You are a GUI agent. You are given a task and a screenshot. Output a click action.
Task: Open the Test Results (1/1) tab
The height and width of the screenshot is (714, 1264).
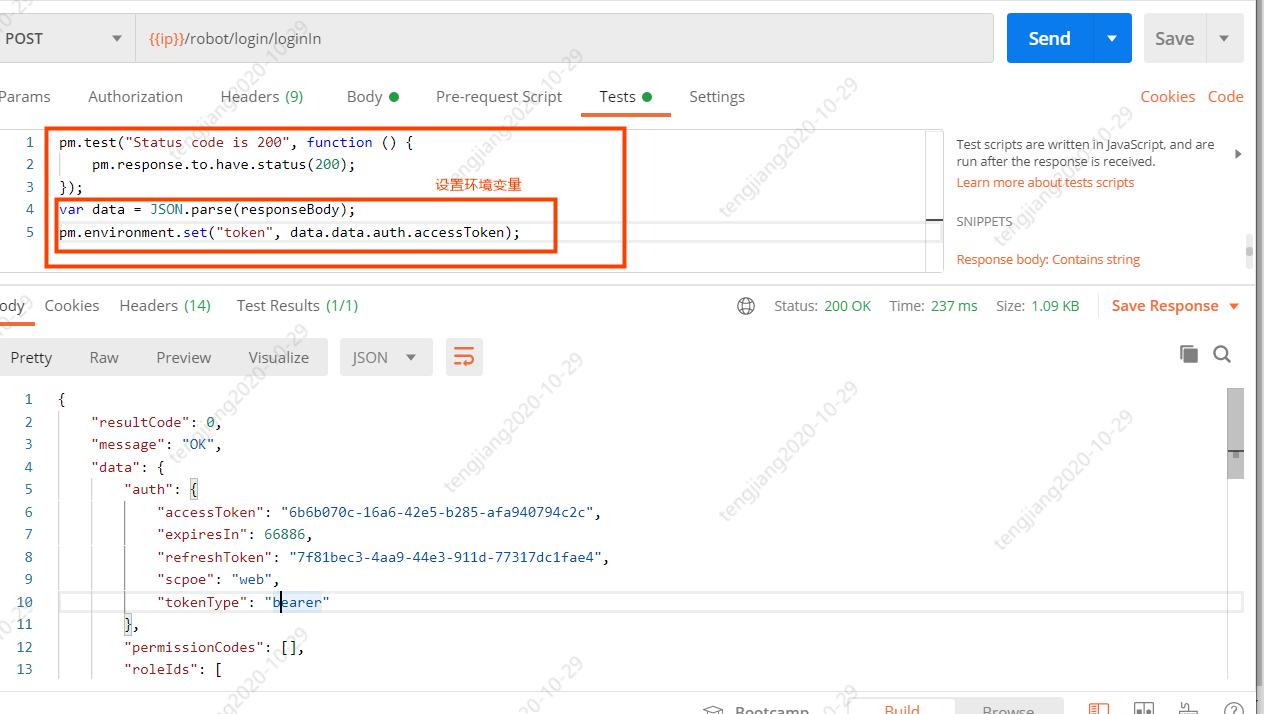(x=297, y=306)
